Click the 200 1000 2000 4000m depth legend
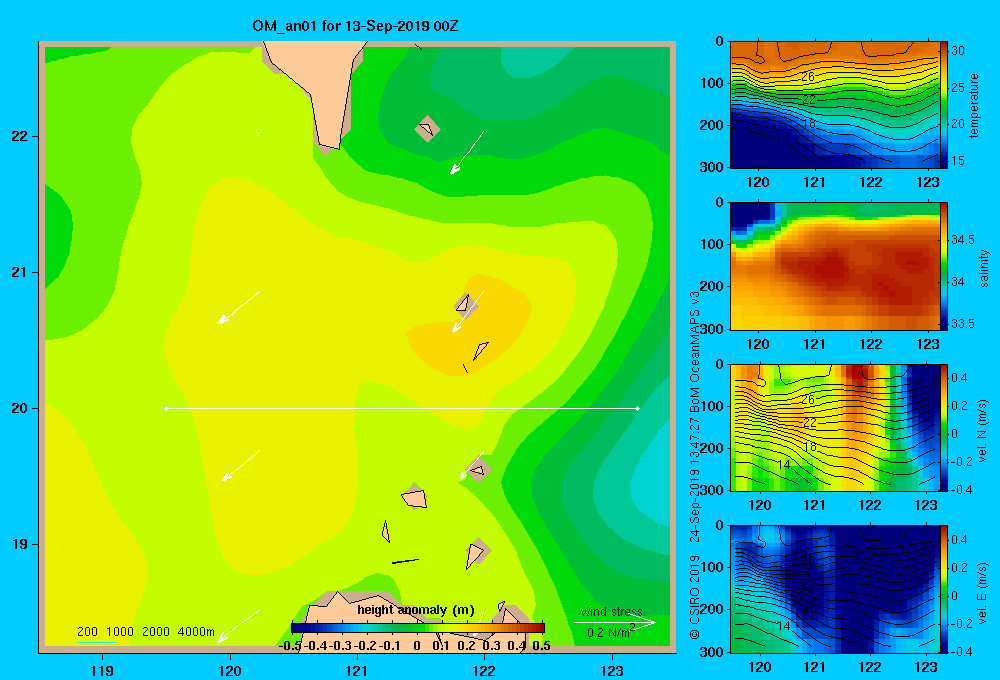This screenshot has height=680, width=1000. click(x=145, y=632)
